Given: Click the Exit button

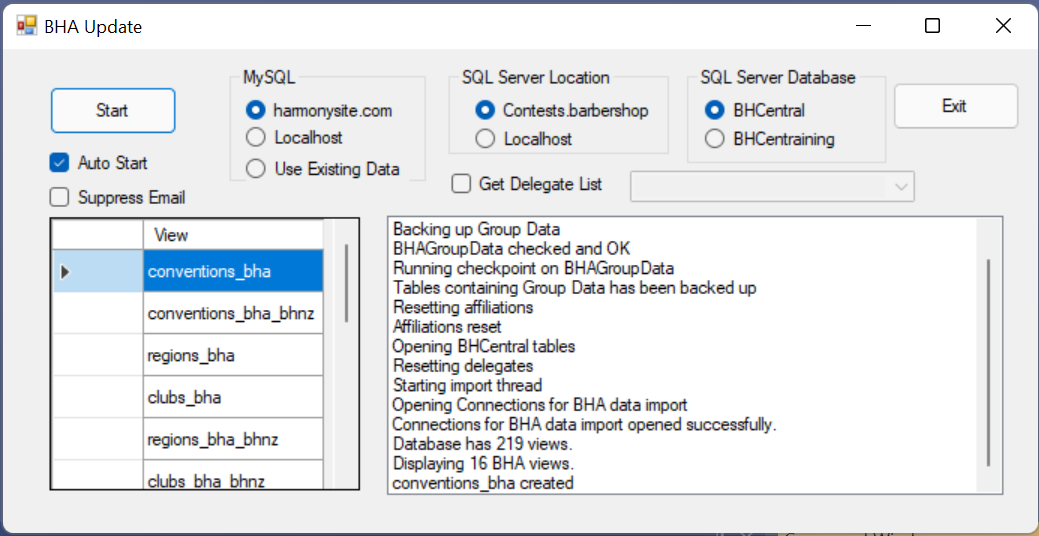Looking at the screenshot, I should tap(955, 106).
